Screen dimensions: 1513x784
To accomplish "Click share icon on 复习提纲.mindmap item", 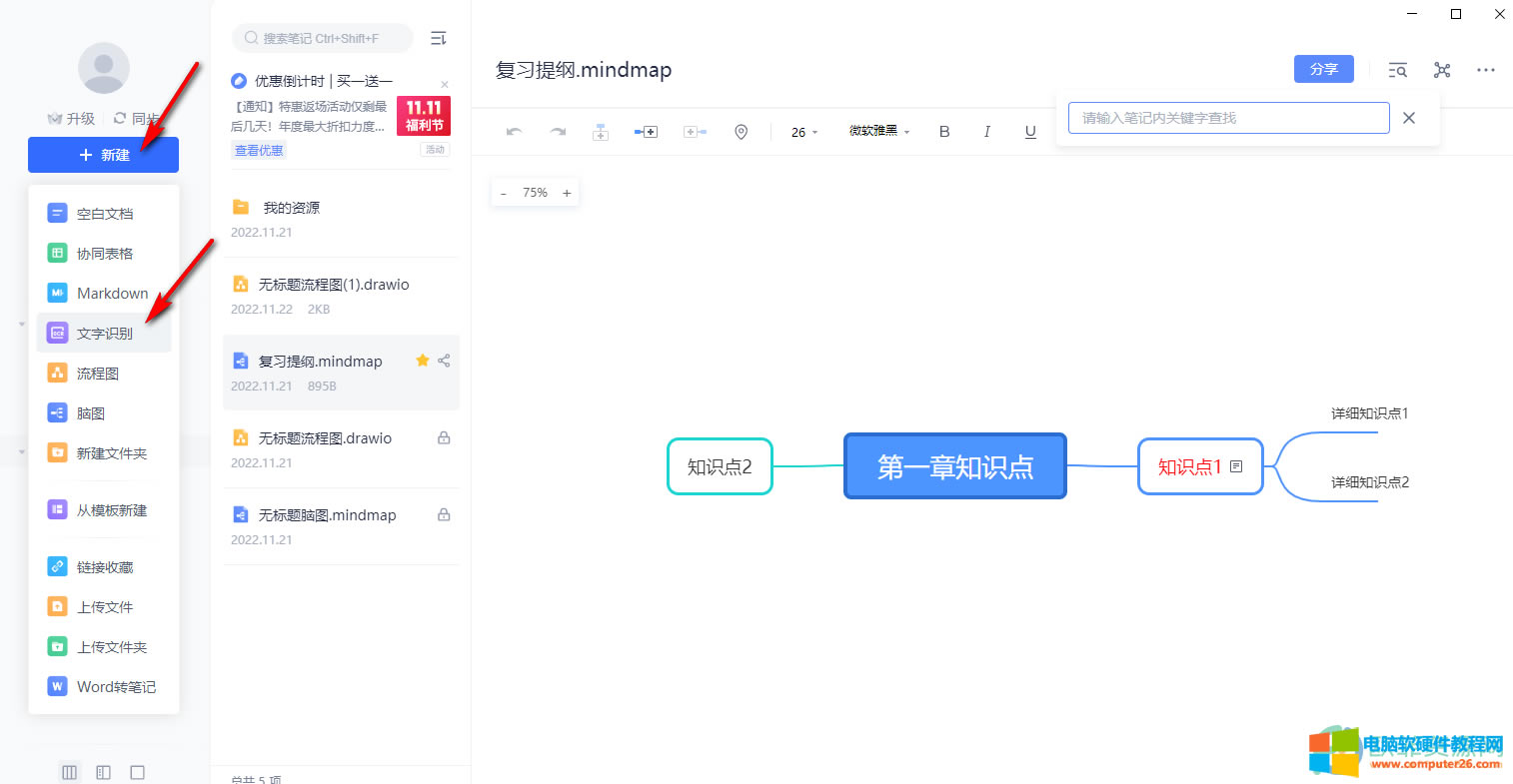I will coord(444,361).
